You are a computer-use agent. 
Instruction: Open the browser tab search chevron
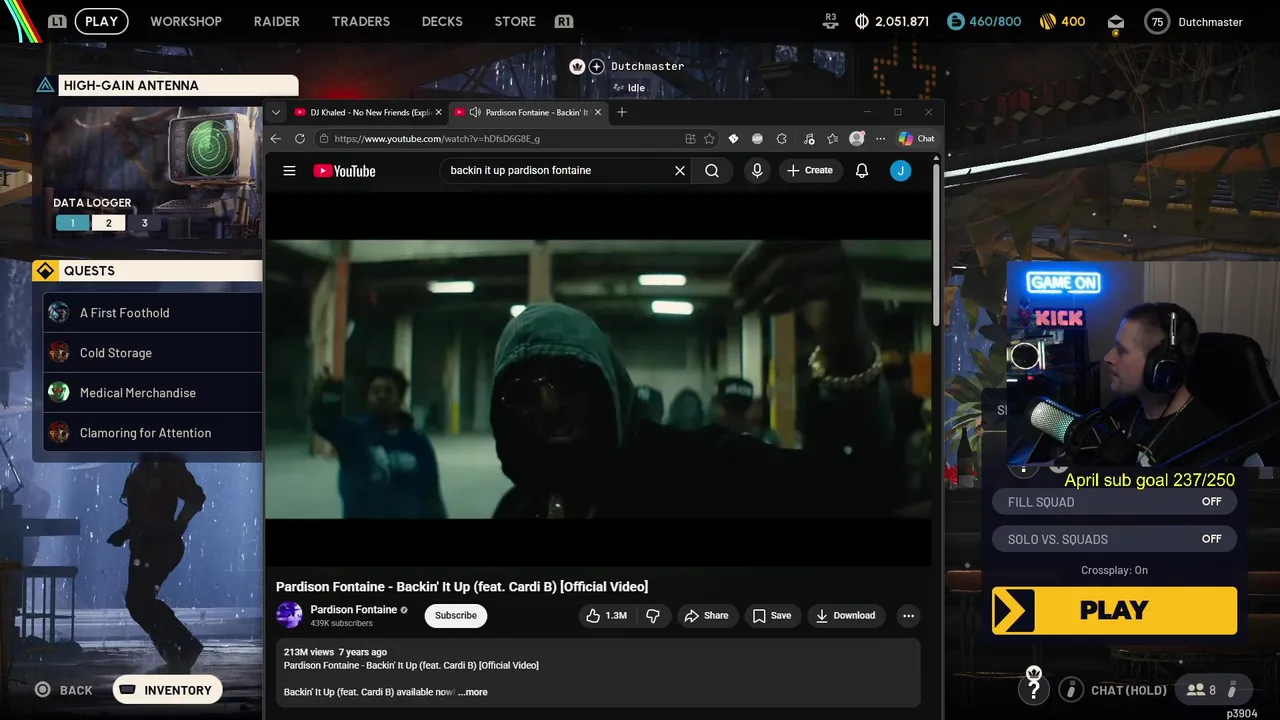pyautogui.click(x=277, y=112)
